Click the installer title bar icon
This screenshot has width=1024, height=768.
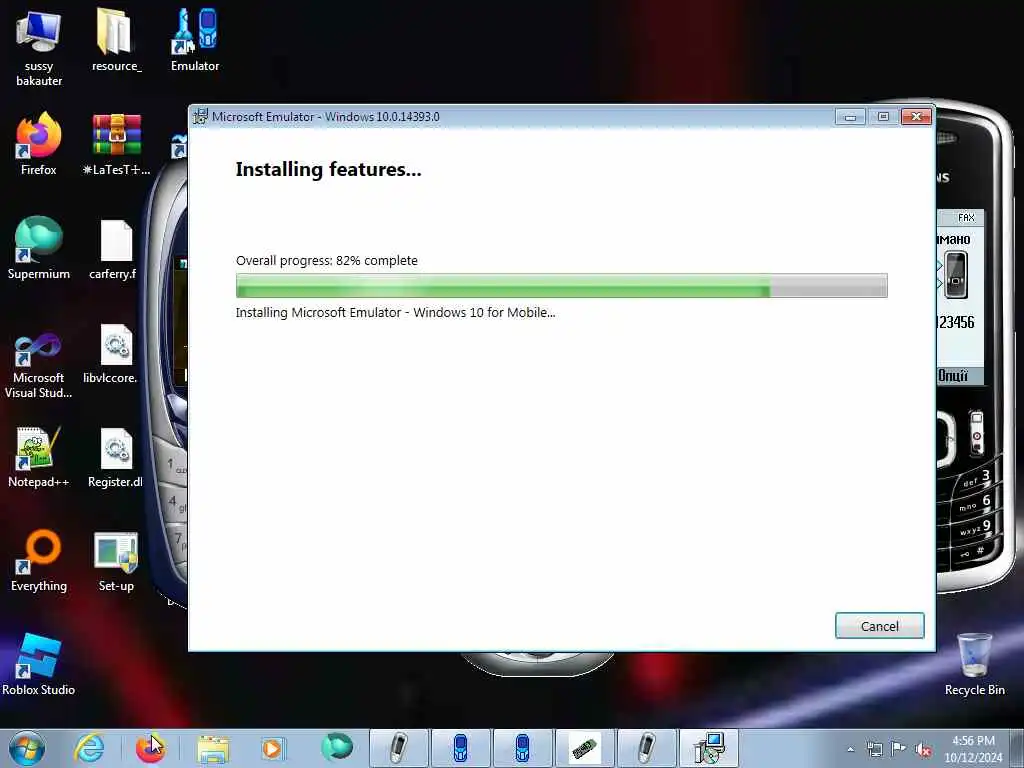(x=200, y=116)
